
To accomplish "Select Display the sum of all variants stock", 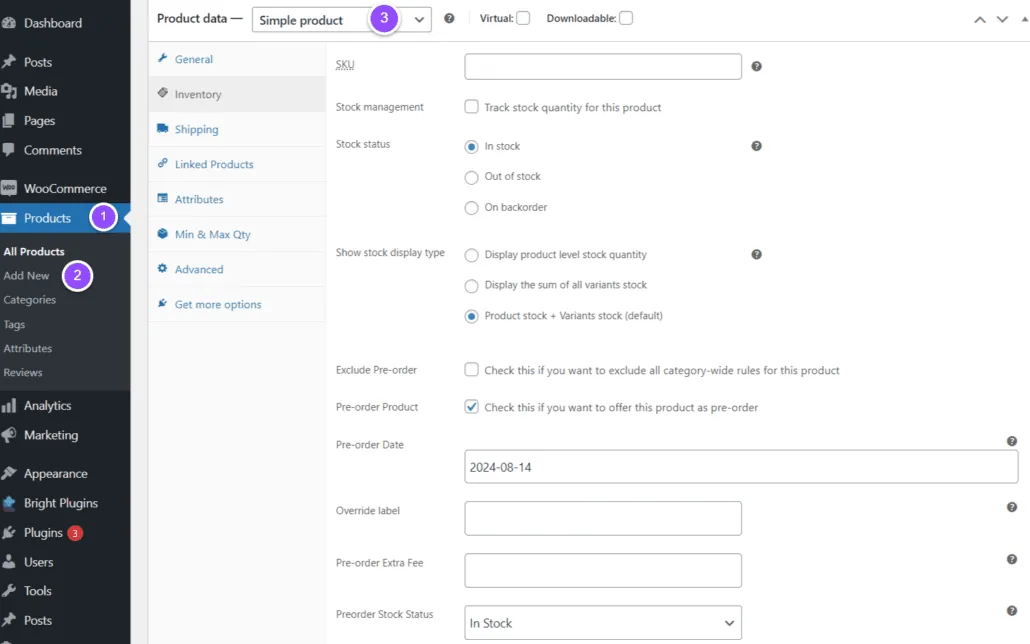I will [472, 286].
